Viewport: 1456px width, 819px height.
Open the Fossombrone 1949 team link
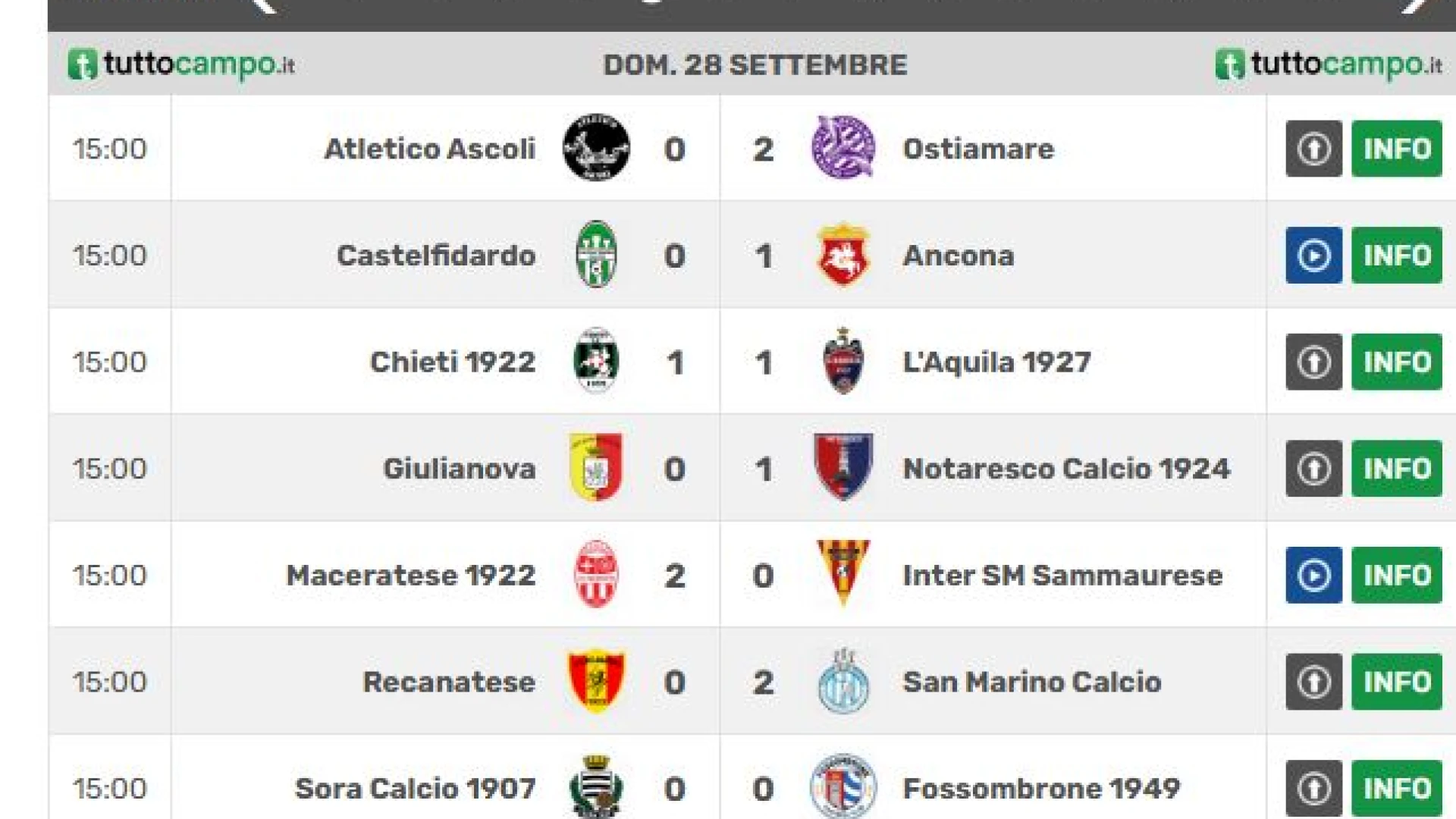coord(1041,789)
